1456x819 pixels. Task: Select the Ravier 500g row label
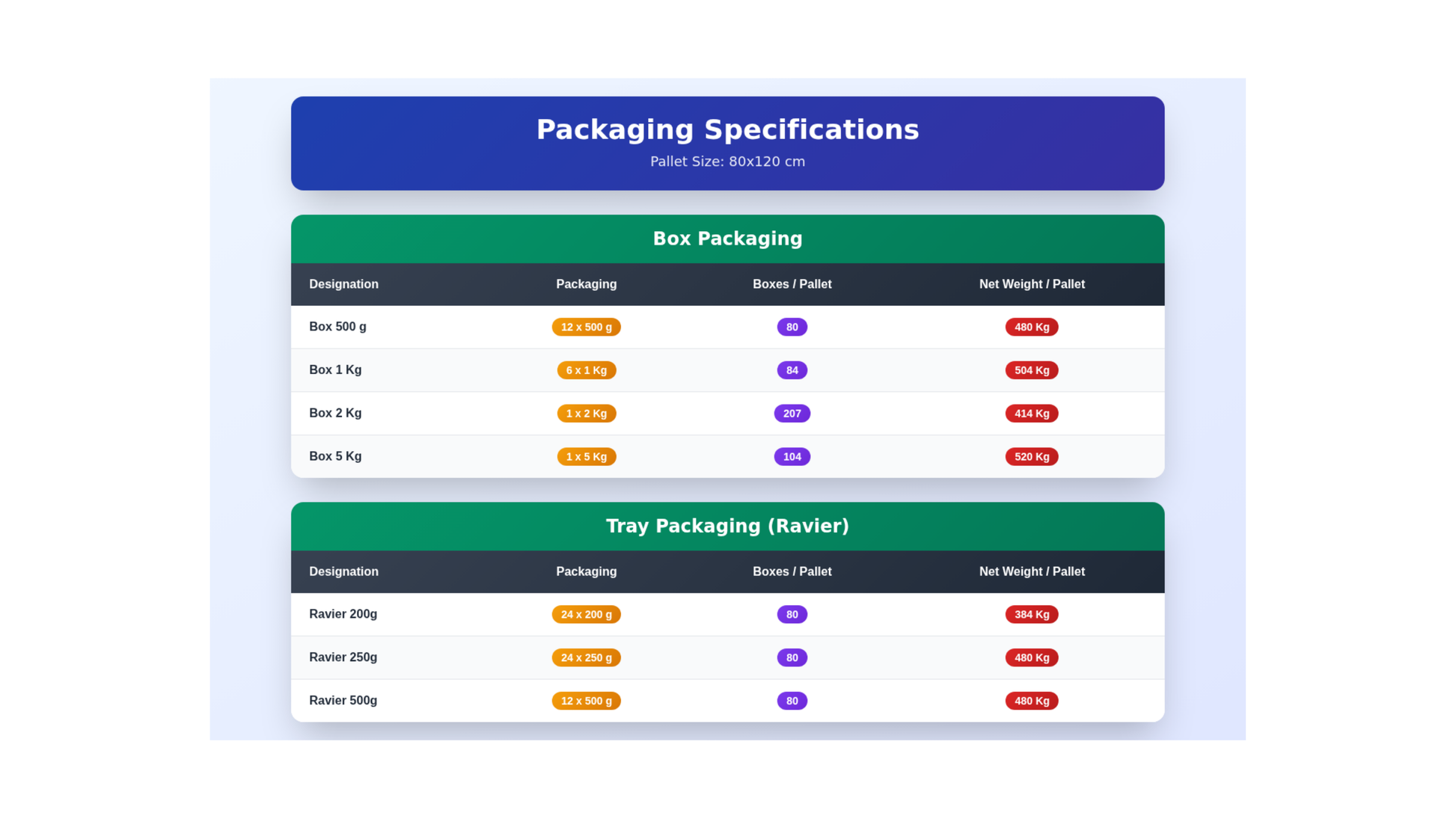point(343,701)
